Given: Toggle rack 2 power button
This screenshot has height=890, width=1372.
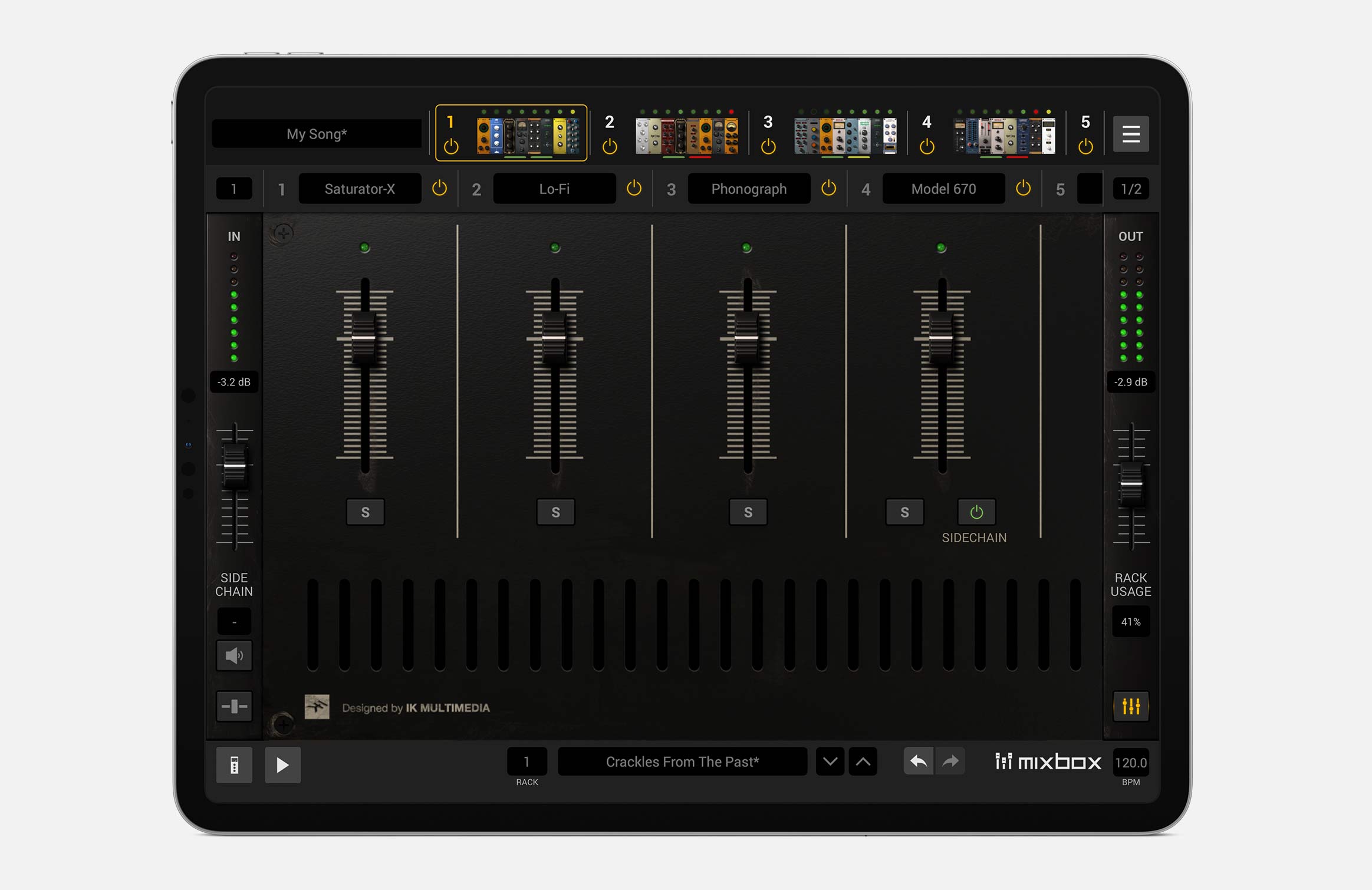Looking at the screenshot, I should click(610, 146).
